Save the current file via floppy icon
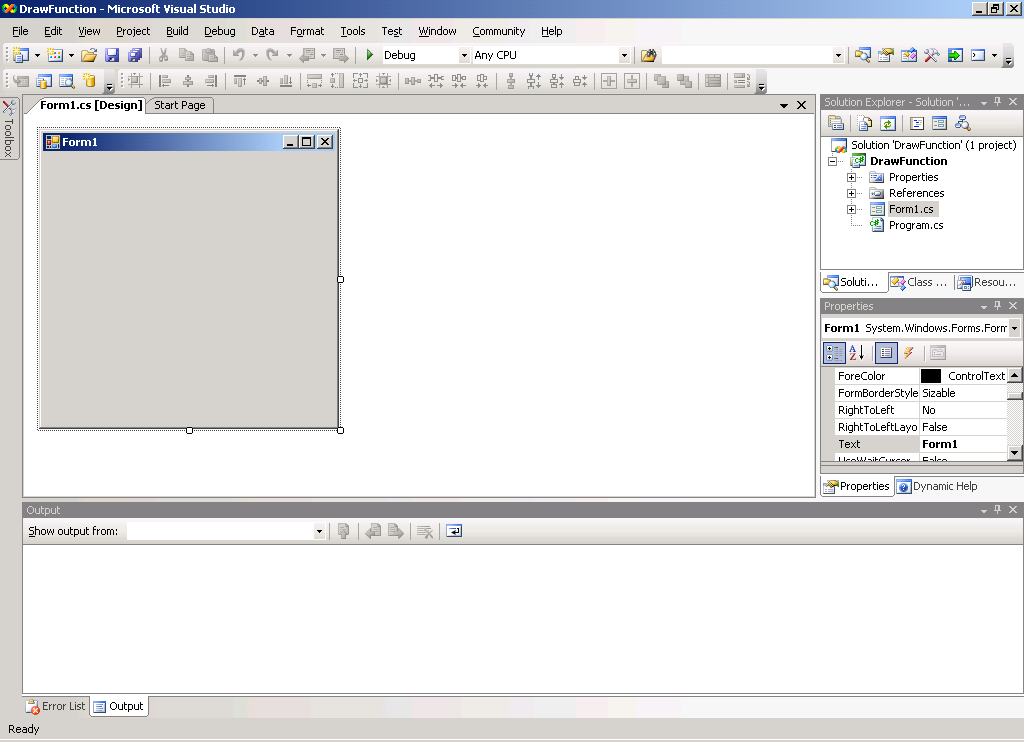1024x742 pixels. (x=112, y=56)
